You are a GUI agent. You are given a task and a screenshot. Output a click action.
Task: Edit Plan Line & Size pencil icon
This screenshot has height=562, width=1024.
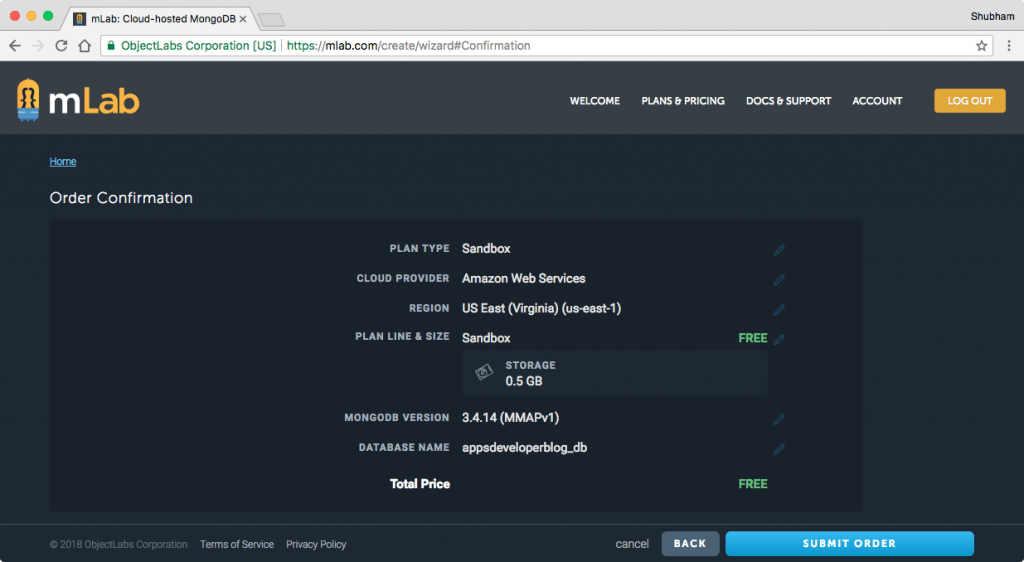pos(779,340)
